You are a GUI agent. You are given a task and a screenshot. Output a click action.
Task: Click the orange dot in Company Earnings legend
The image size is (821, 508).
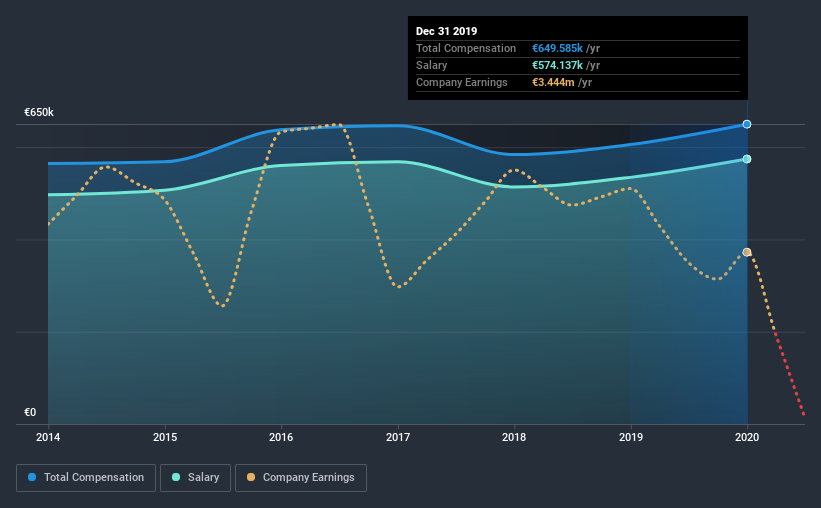(x=251, y=477)
